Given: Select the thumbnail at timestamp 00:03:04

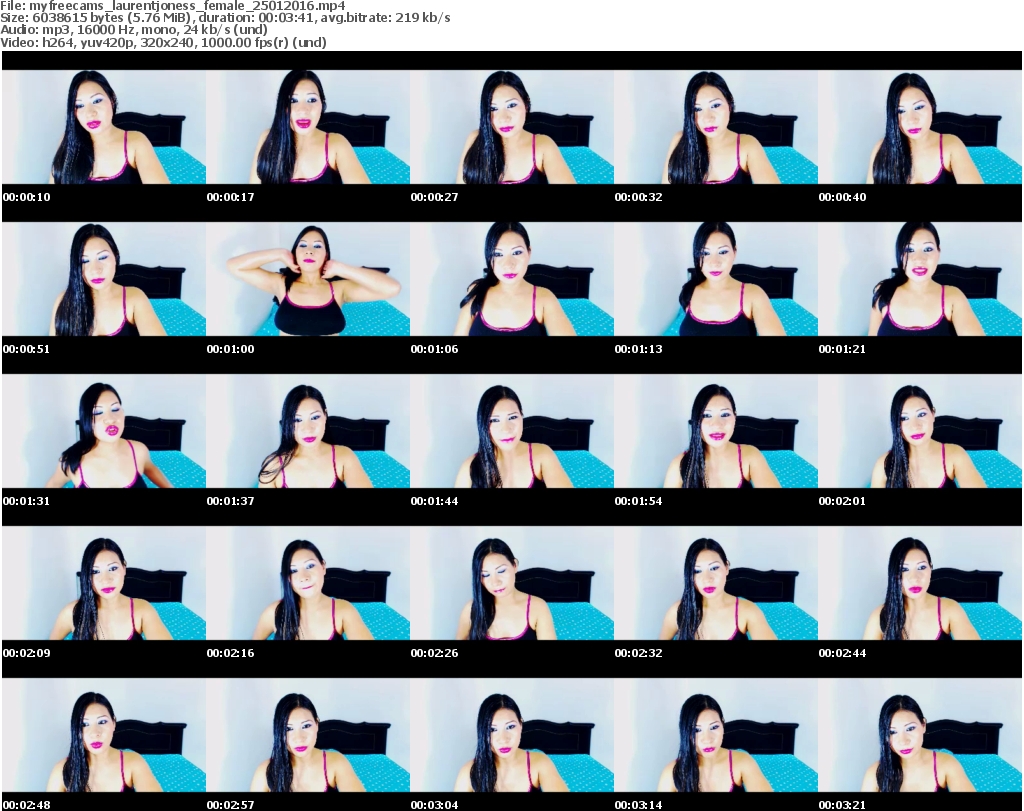Looking at the screenshot, I should point(512,735).
